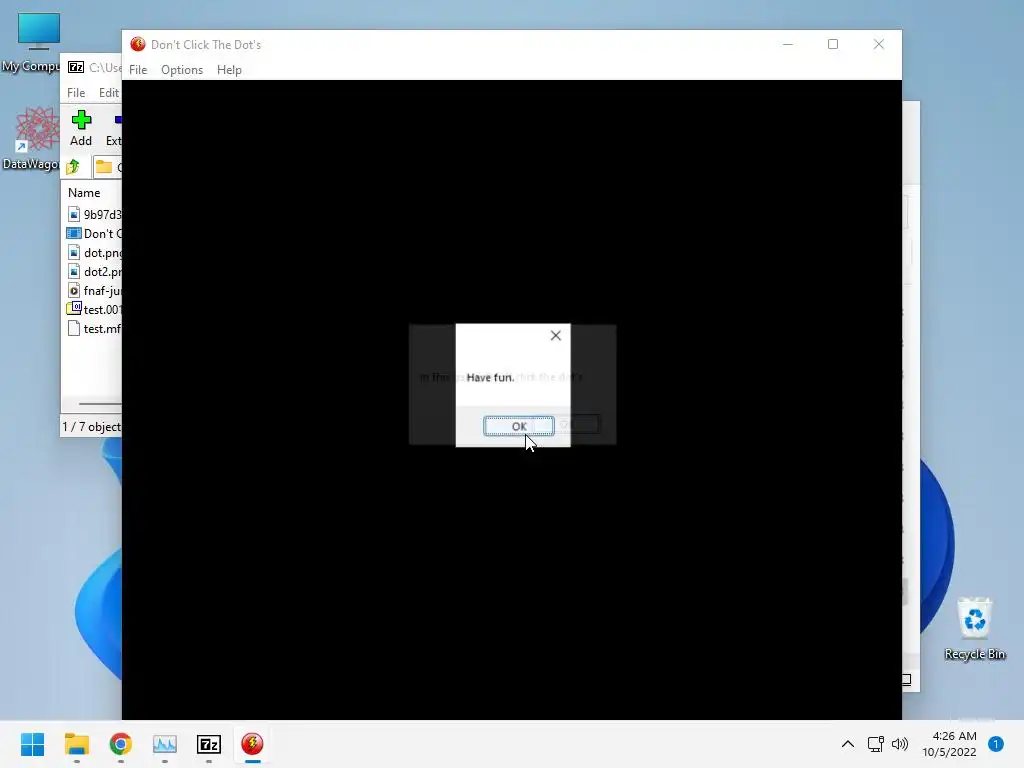Click the 7z logo in the 7-Zip title bar

tap(76, 67)
